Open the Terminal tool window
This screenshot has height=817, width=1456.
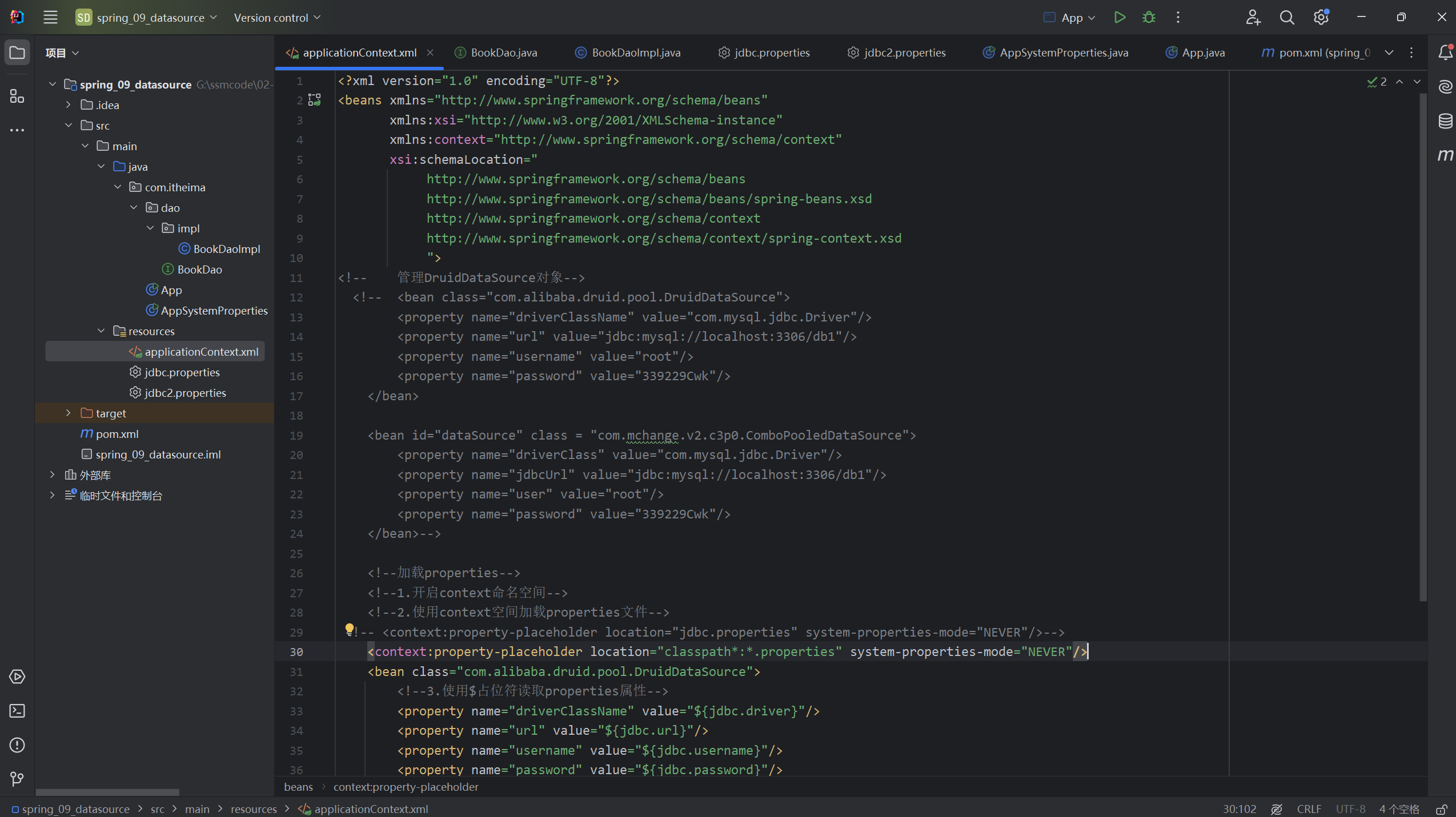click(x=17, y=711)
